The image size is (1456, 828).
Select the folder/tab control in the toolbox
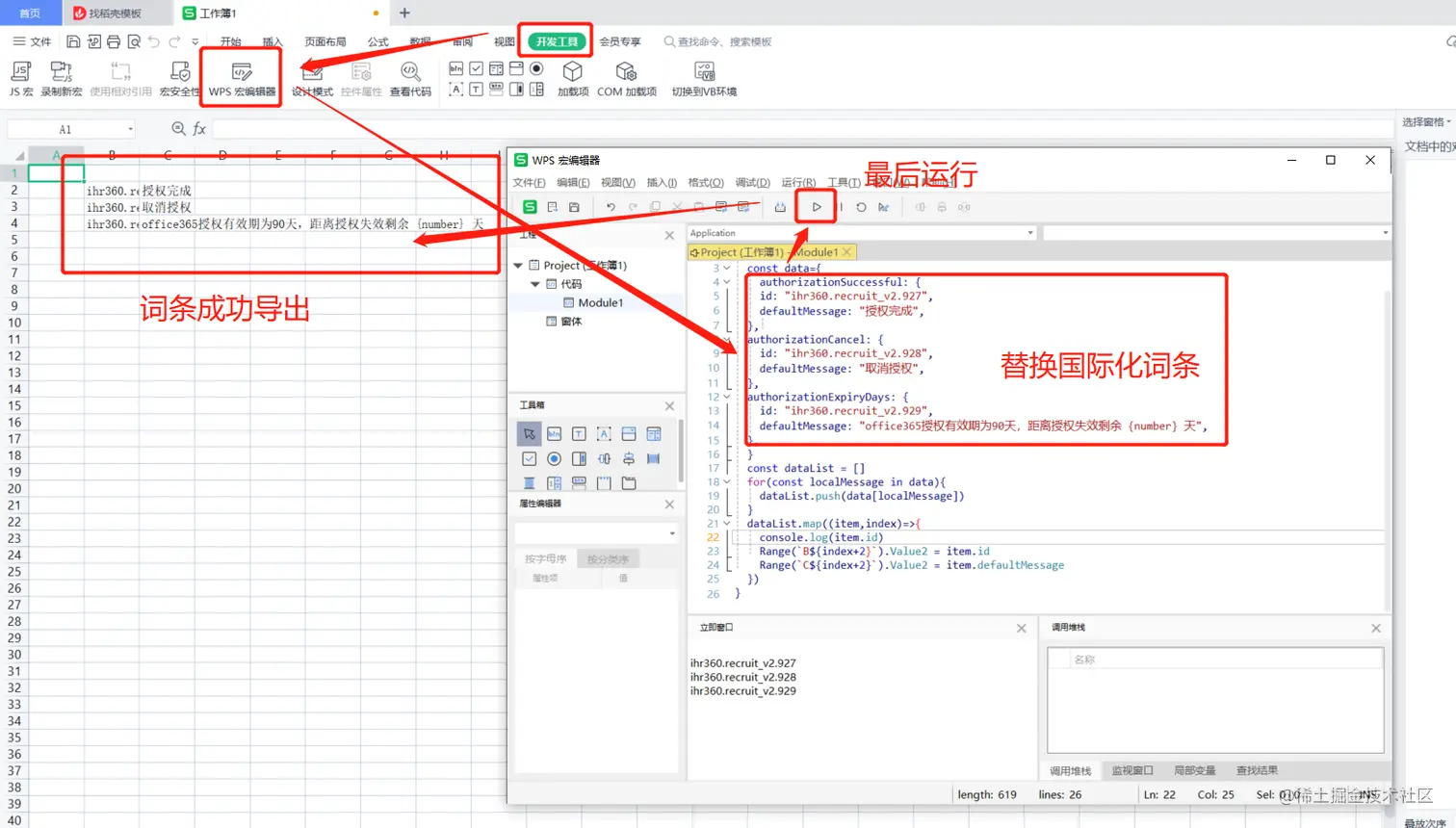pyautogui.click(x=629, y=483)
